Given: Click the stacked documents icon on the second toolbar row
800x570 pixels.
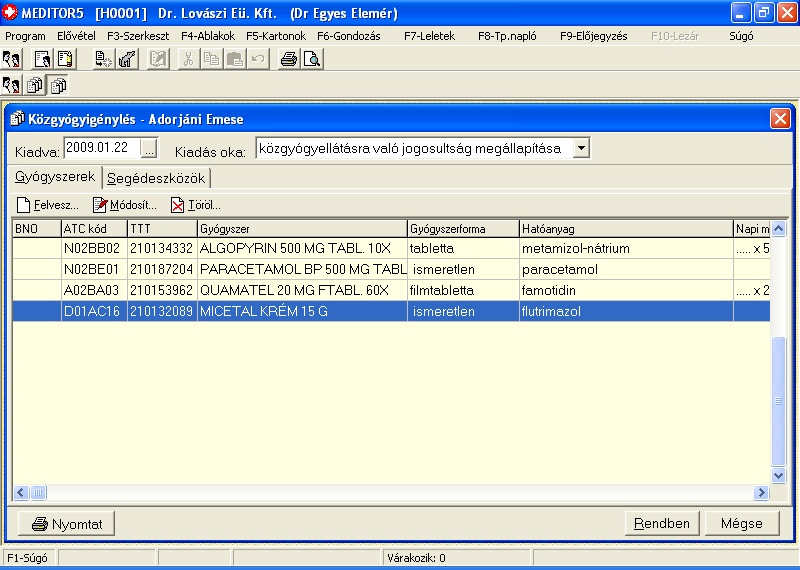Looking at the screenshot, I should tap(36, 86).
